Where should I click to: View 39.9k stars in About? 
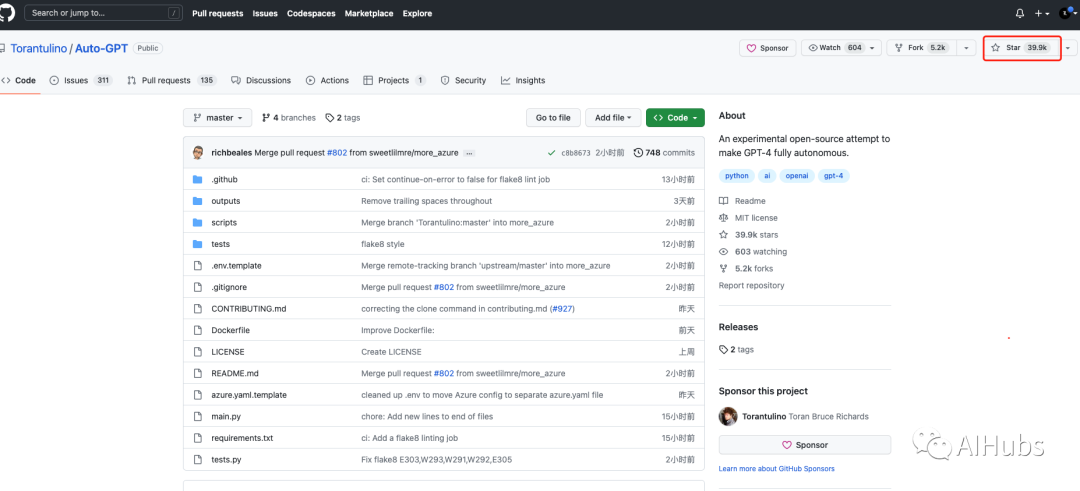[x=749, y=235]
